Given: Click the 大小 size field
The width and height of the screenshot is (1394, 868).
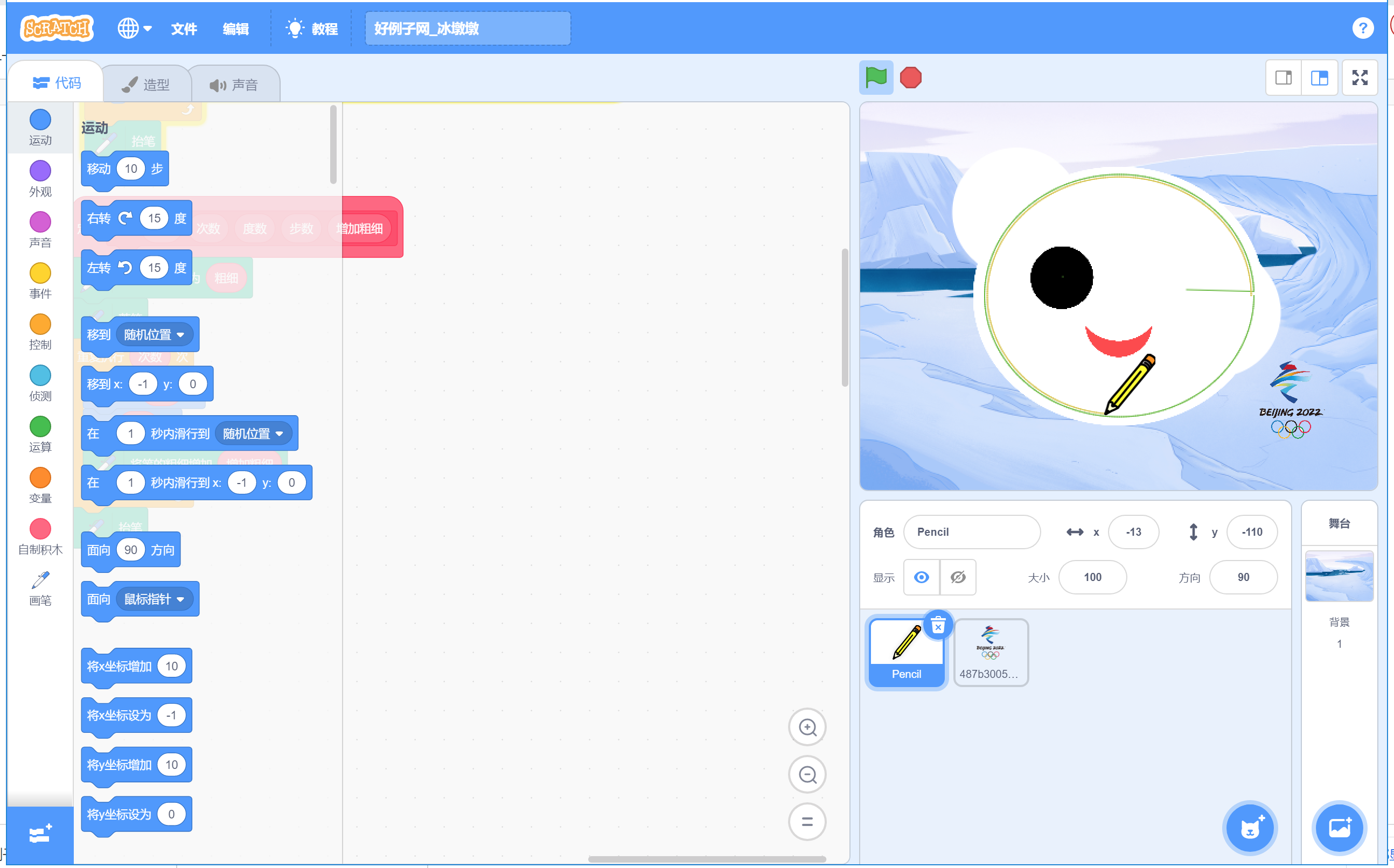Looking at the screenshot, I should click(1092, 577).
